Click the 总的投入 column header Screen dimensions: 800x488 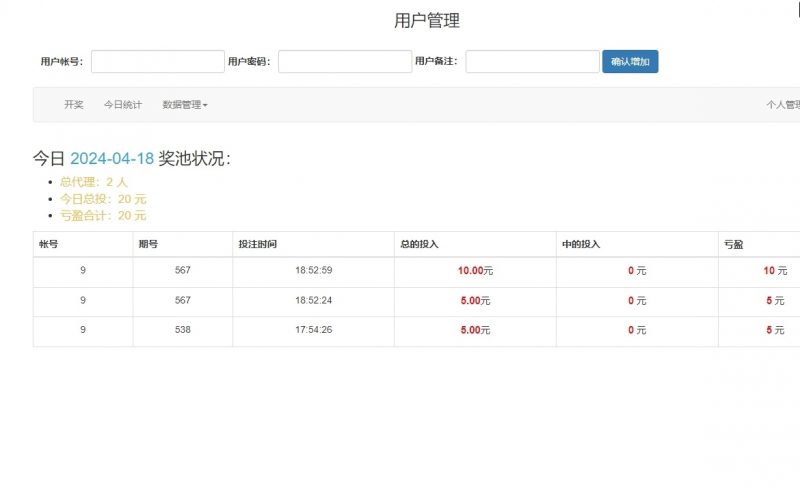419,244
